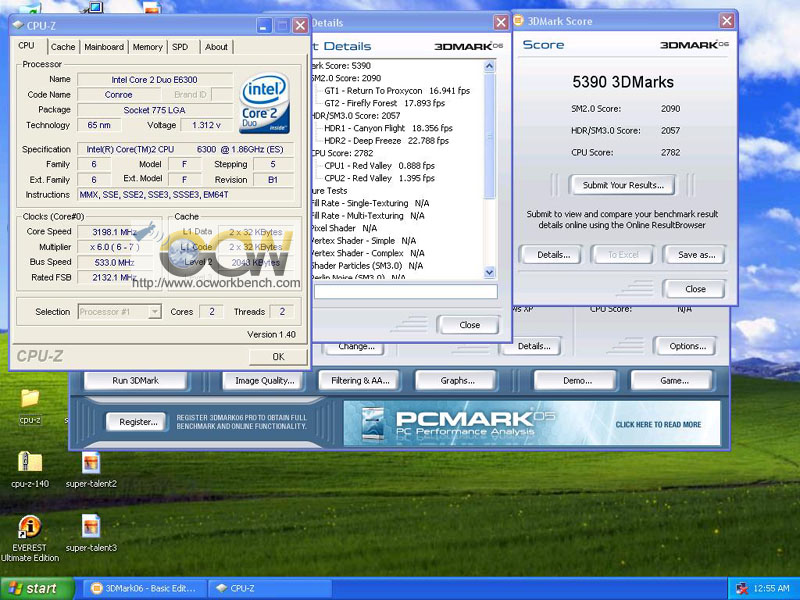Open the cpu-z folder on desktop
Viewport: 800px width, 600px height.
(30, 406)
